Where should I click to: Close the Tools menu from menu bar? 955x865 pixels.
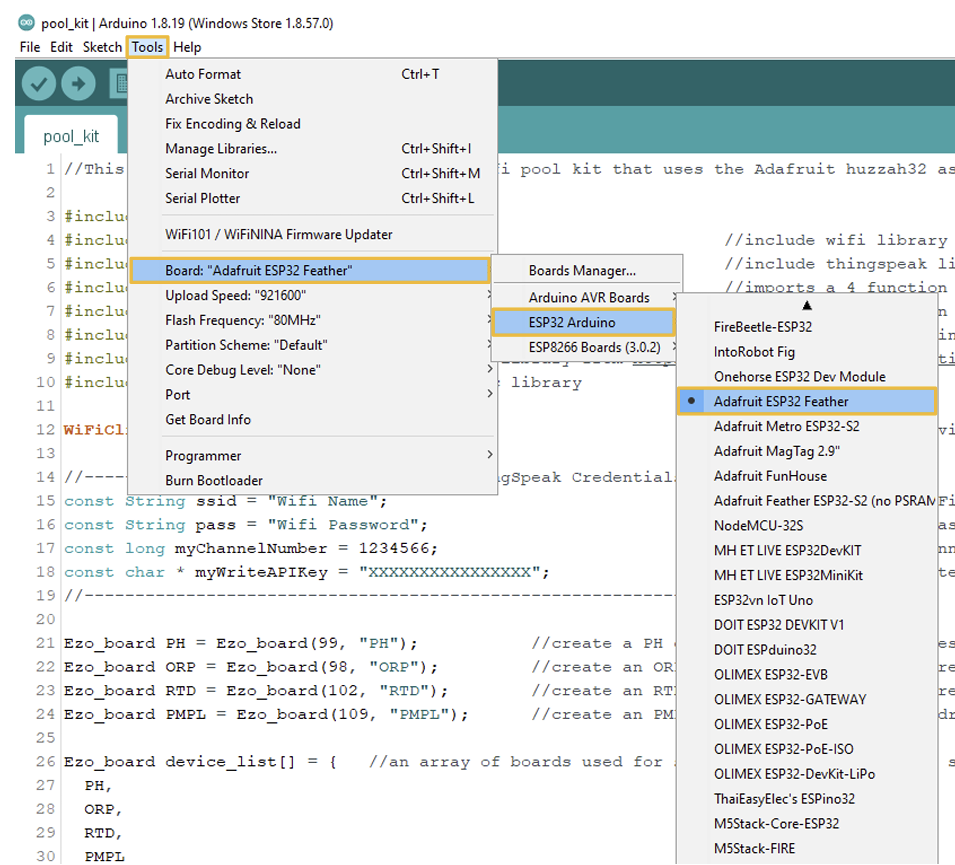tap(147, 47)
